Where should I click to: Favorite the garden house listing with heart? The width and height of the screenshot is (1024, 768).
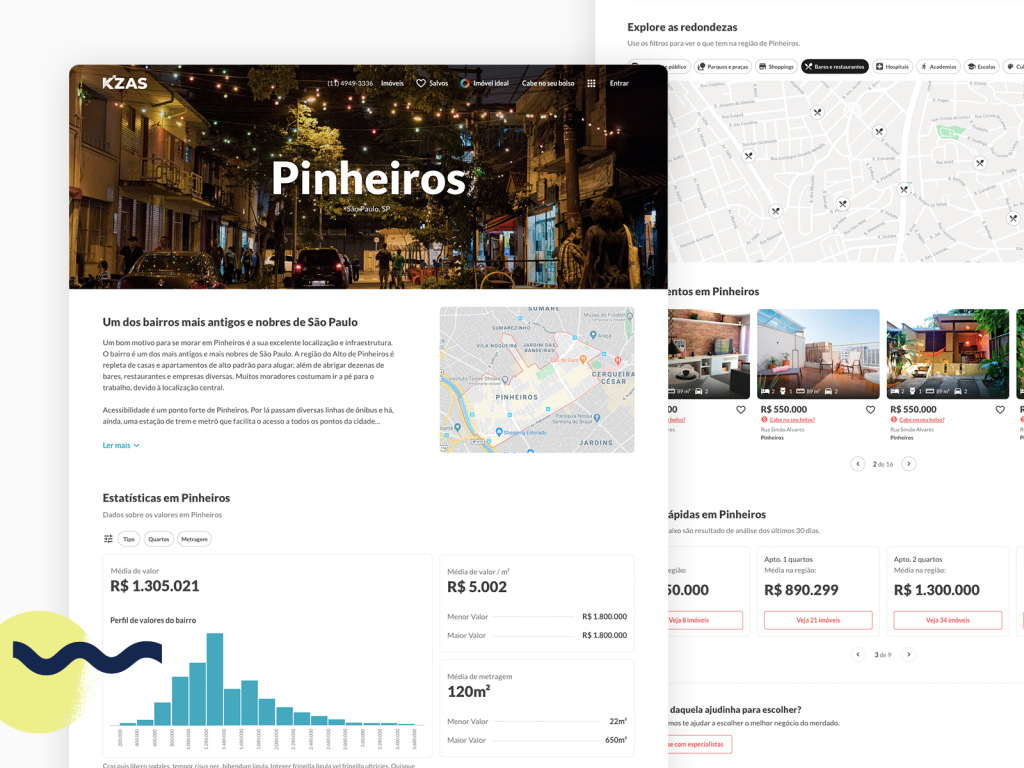coord(1000,410)
